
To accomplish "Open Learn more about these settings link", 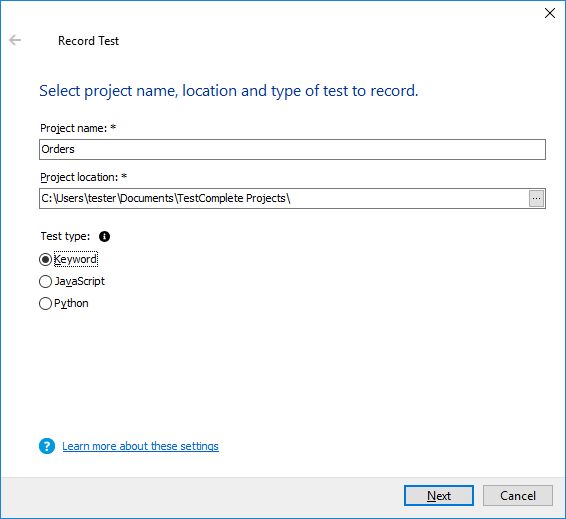I will coord(140,446).
